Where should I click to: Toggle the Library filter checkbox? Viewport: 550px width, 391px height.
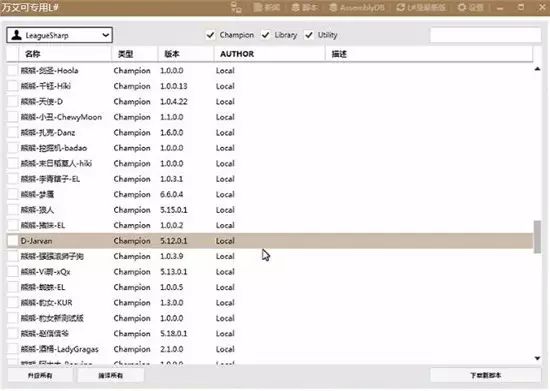point(266,35)
